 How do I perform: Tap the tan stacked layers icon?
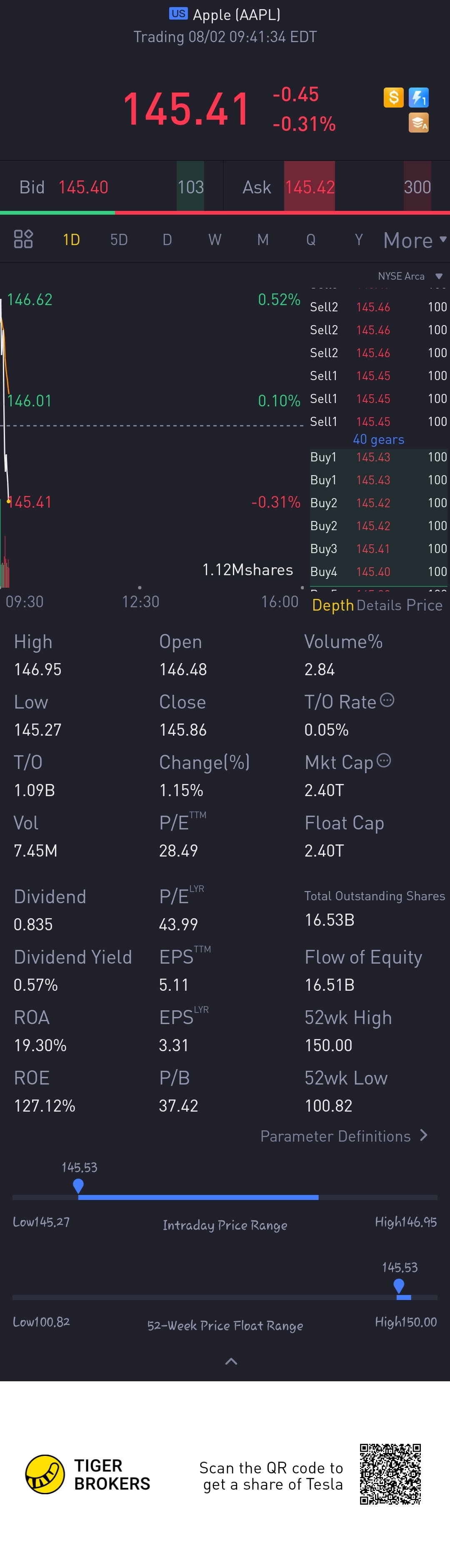(x=418, y=123)
